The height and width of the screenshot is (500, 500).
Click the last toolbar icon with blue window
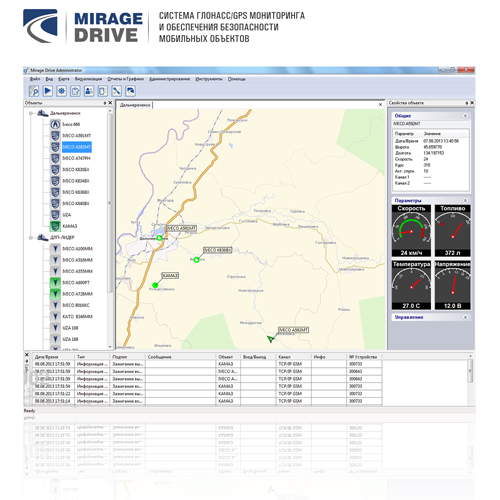130,91
